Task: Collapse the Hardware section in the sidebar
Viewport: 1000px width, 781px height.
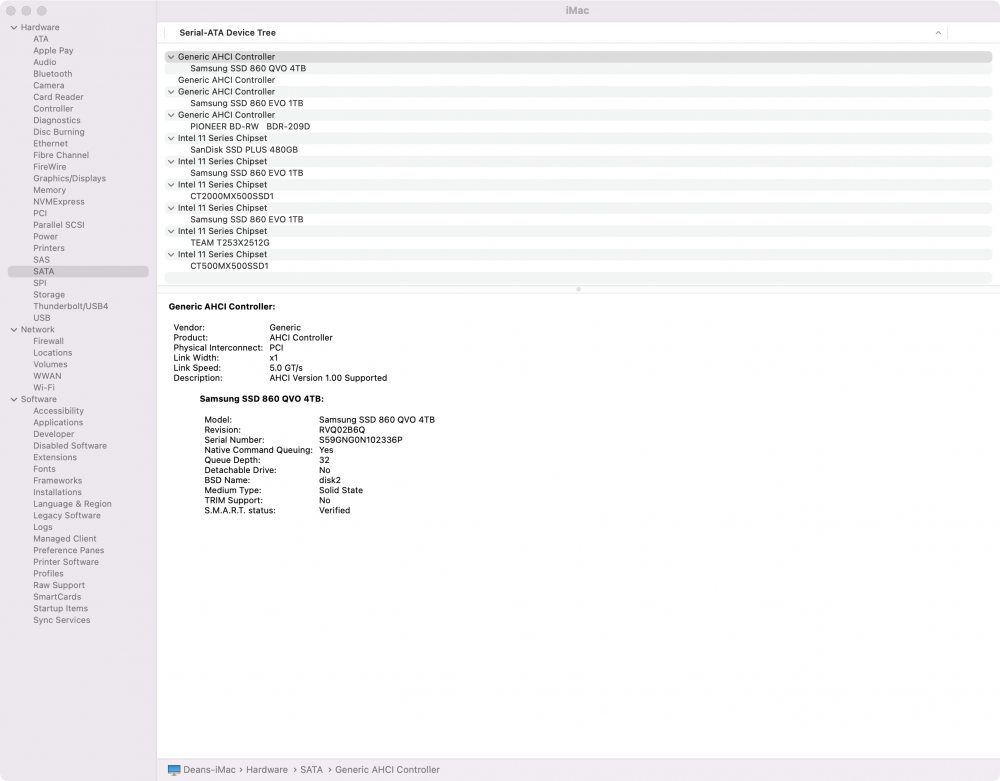Action: click(13, 27)
